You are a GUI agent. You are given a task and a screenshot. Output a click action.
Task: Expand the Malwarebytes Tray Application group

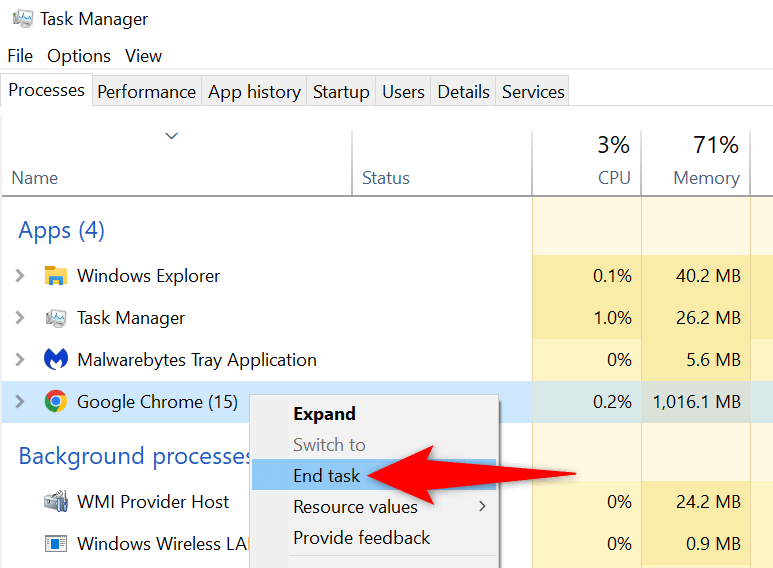tap(20, 360)
